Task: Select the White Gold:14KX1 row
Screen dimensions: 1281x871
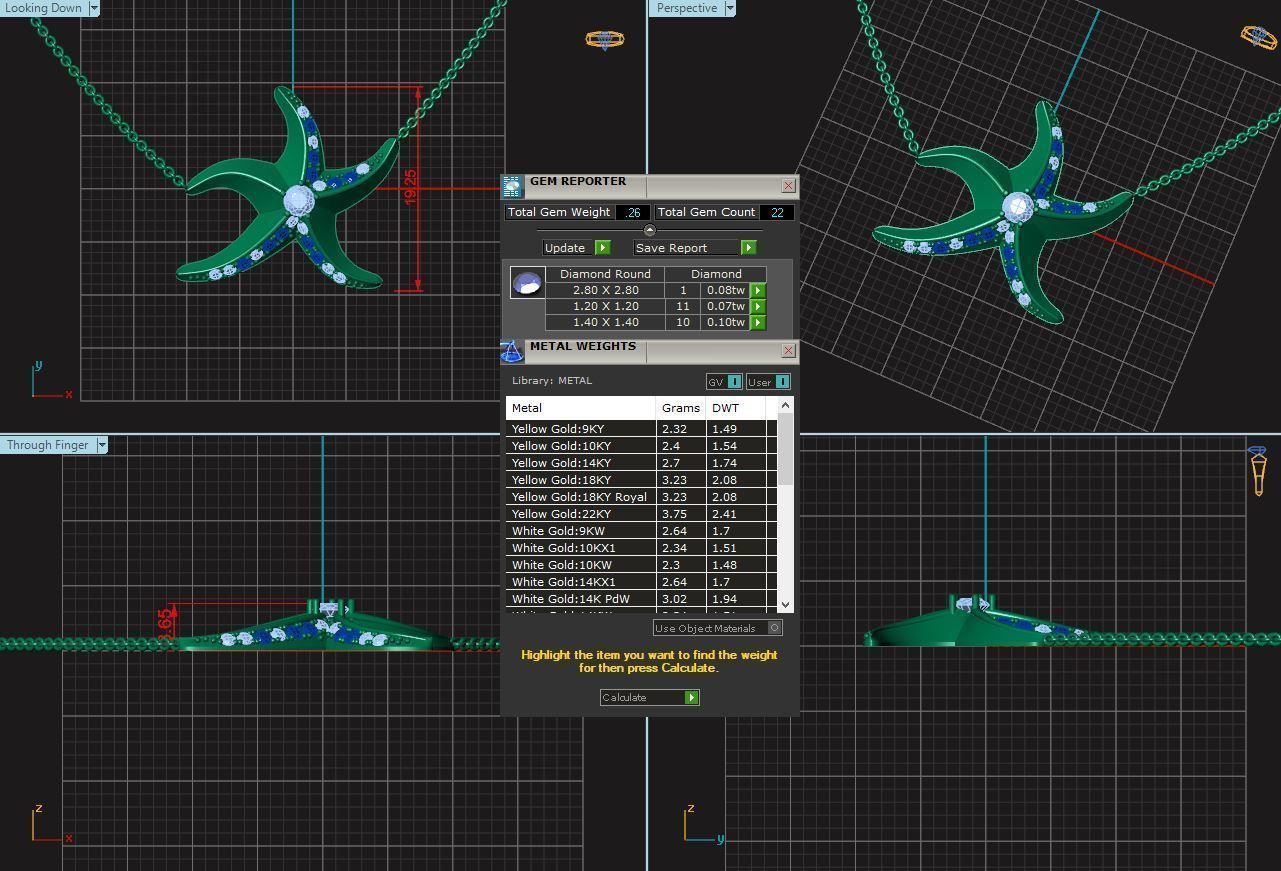Action: point(641,582)
